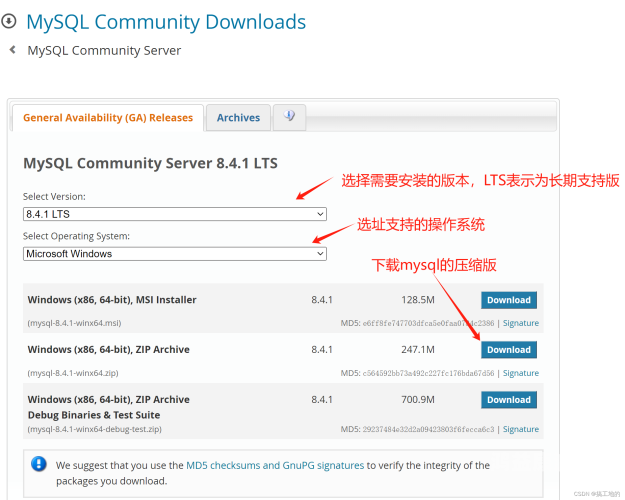Screen dimensions: 625x500
Task: Click the back chevron beside MySQL Community Server
Action: [x=13, y=50]
